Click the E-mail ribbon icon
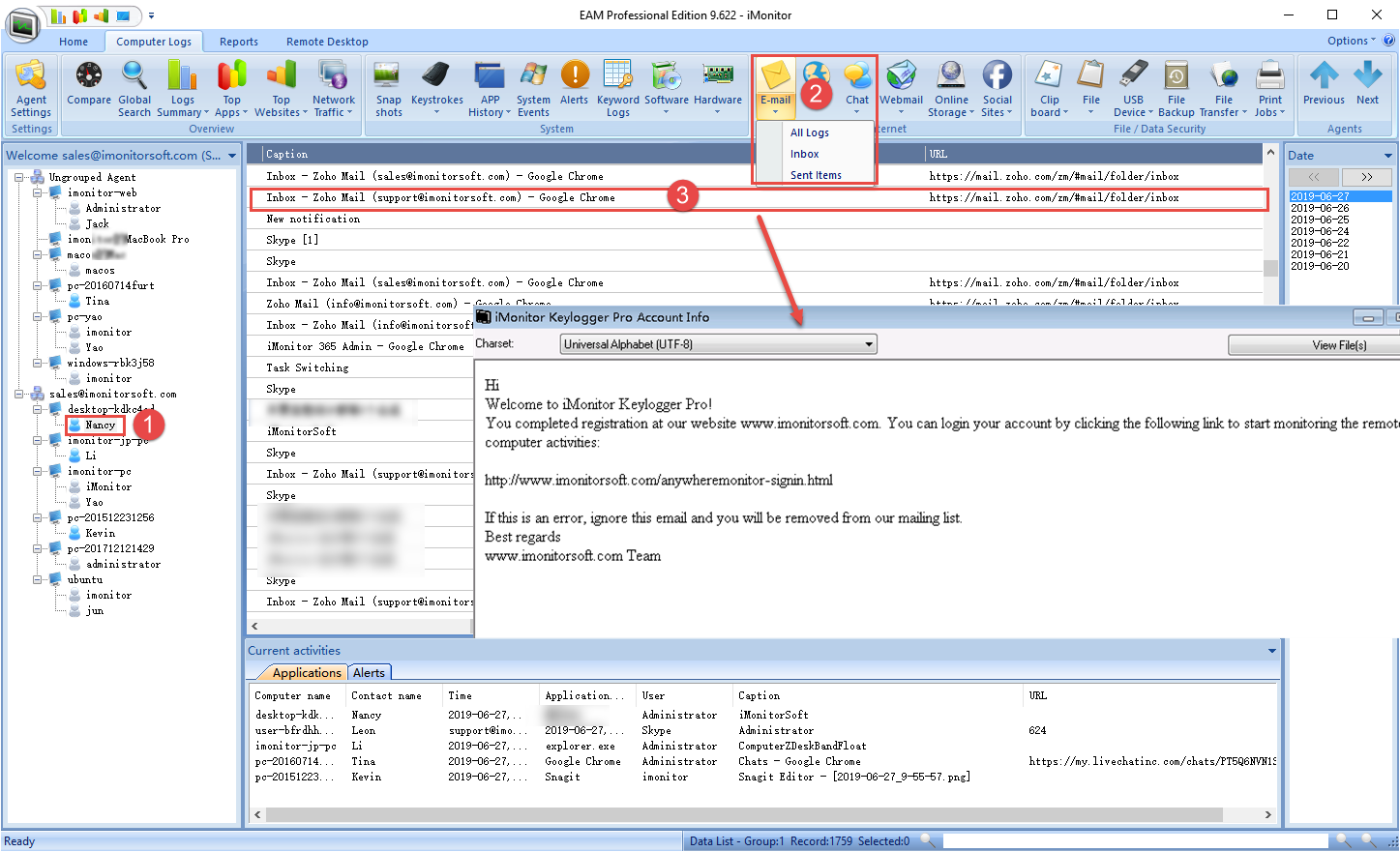 pos(775,89)
